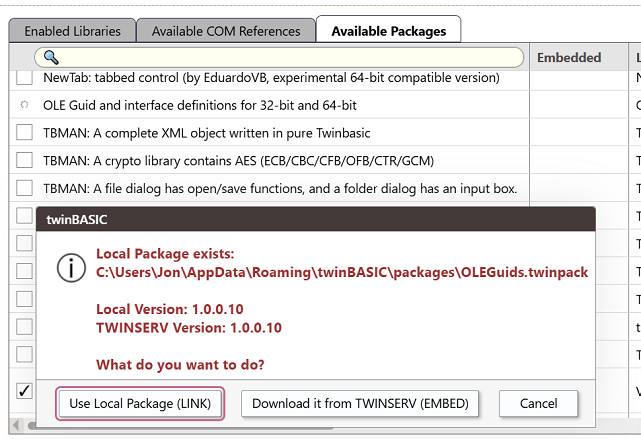Click TBMAN: A crypto library row text
Screen dimensions: 641x439
tap(239, 161)
